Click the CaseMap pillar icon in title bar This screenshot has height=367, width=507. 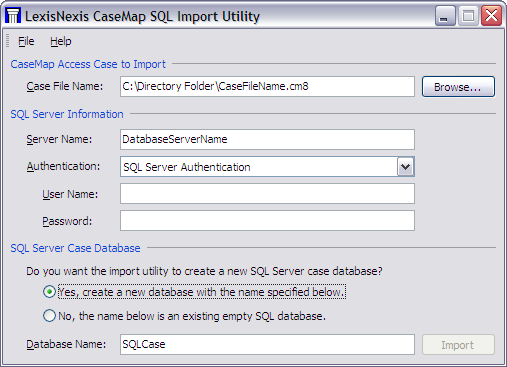[x=13, y=16]
